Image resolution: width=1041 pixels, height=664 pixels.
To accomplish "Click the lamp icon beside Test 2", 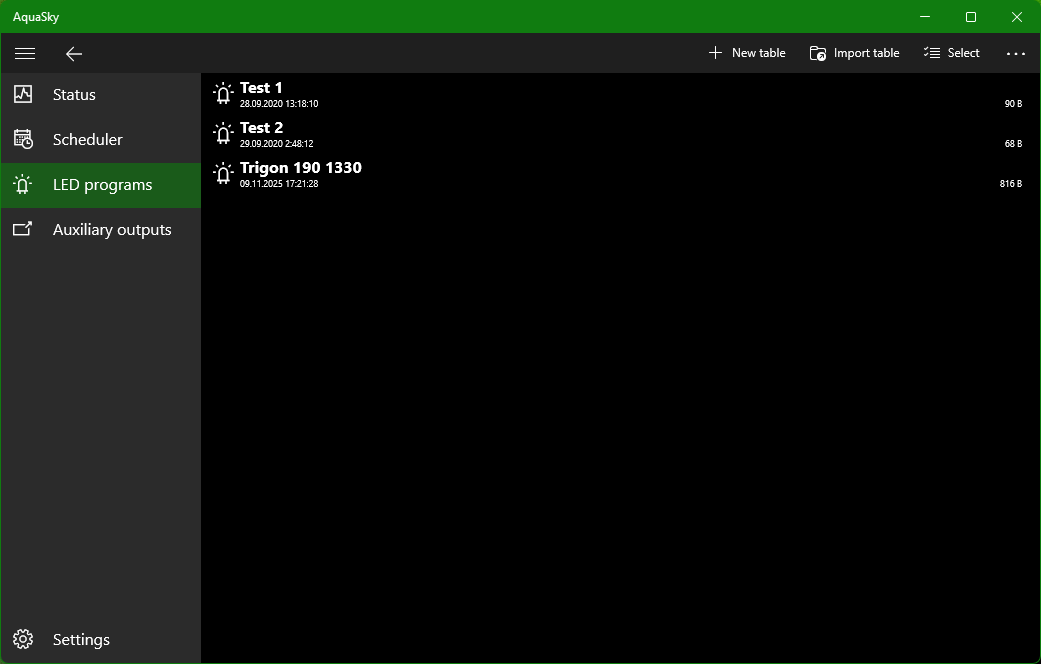I will pos(223,134).
